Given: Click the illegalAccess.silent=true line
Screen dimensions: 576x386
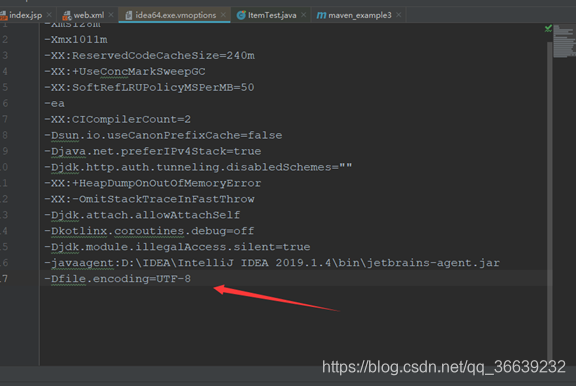Looking at the screenshot, I should click(x=177, y=247).
